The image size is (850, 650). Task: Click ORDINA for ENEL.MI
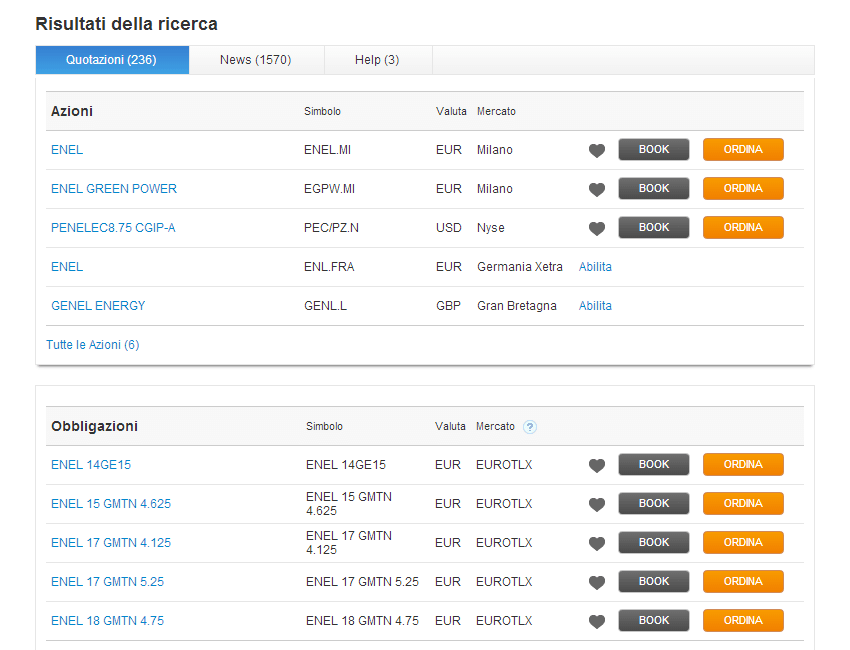(743, 150)
